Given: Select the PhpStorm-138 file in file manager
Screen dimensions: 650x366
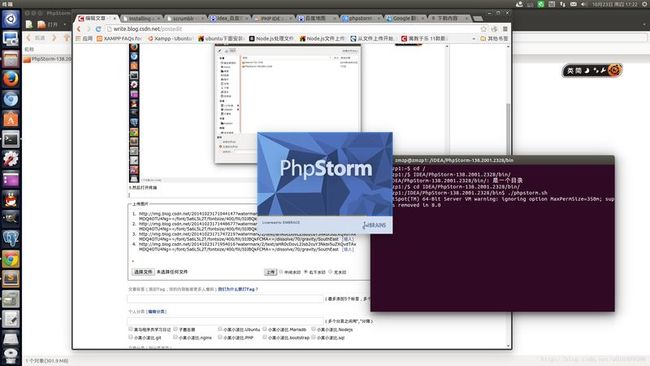Looking at the screenshot, I should click(x=48, y=59).
